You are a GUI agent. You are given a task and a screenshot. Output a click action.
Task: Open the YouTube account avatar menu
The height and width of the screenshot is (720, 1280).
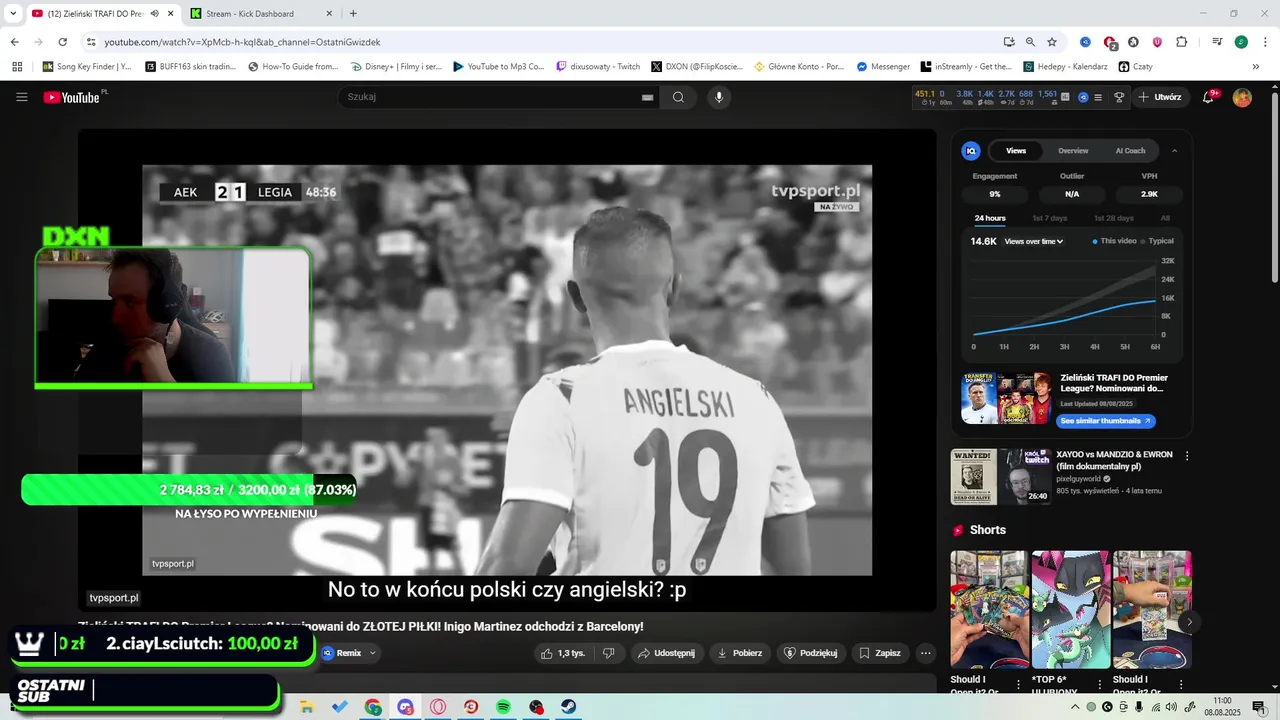(1242, 97)
